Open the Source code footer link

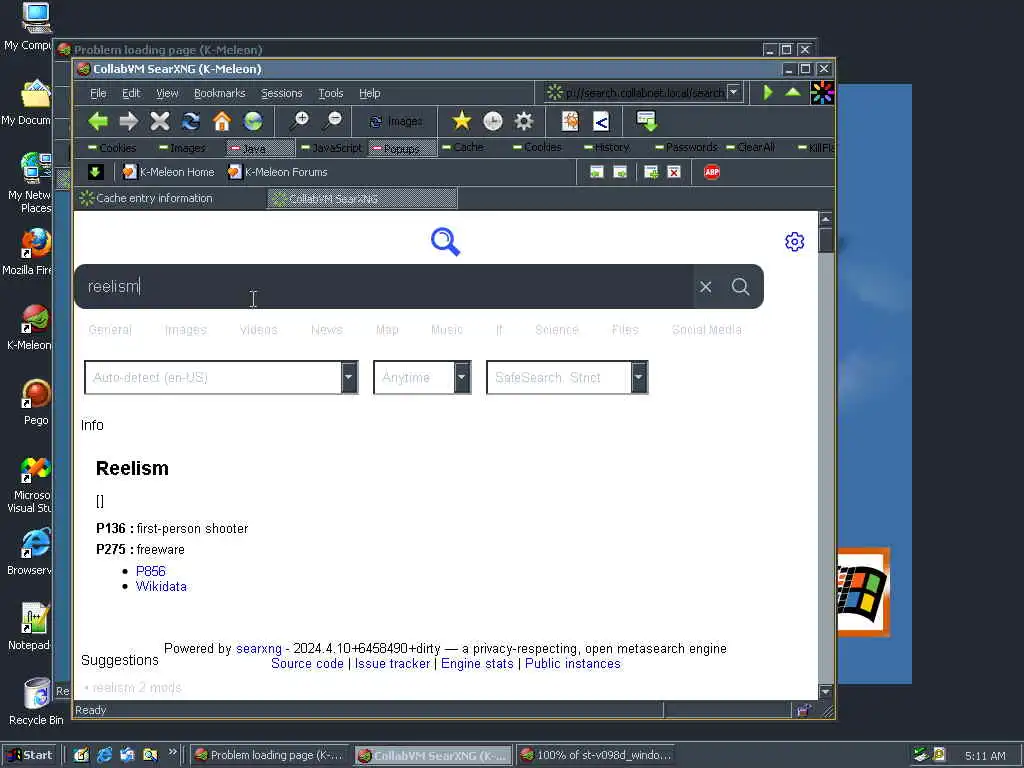307,664
